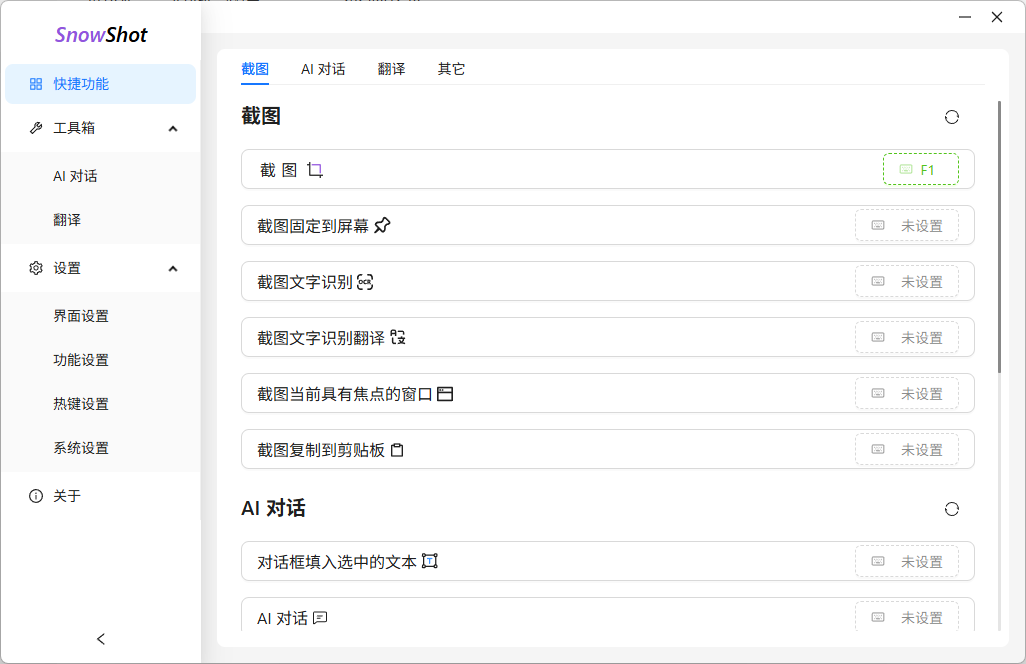
Task: Set hotkey for 对话框填入选中的文本
Action: (906, 562)
